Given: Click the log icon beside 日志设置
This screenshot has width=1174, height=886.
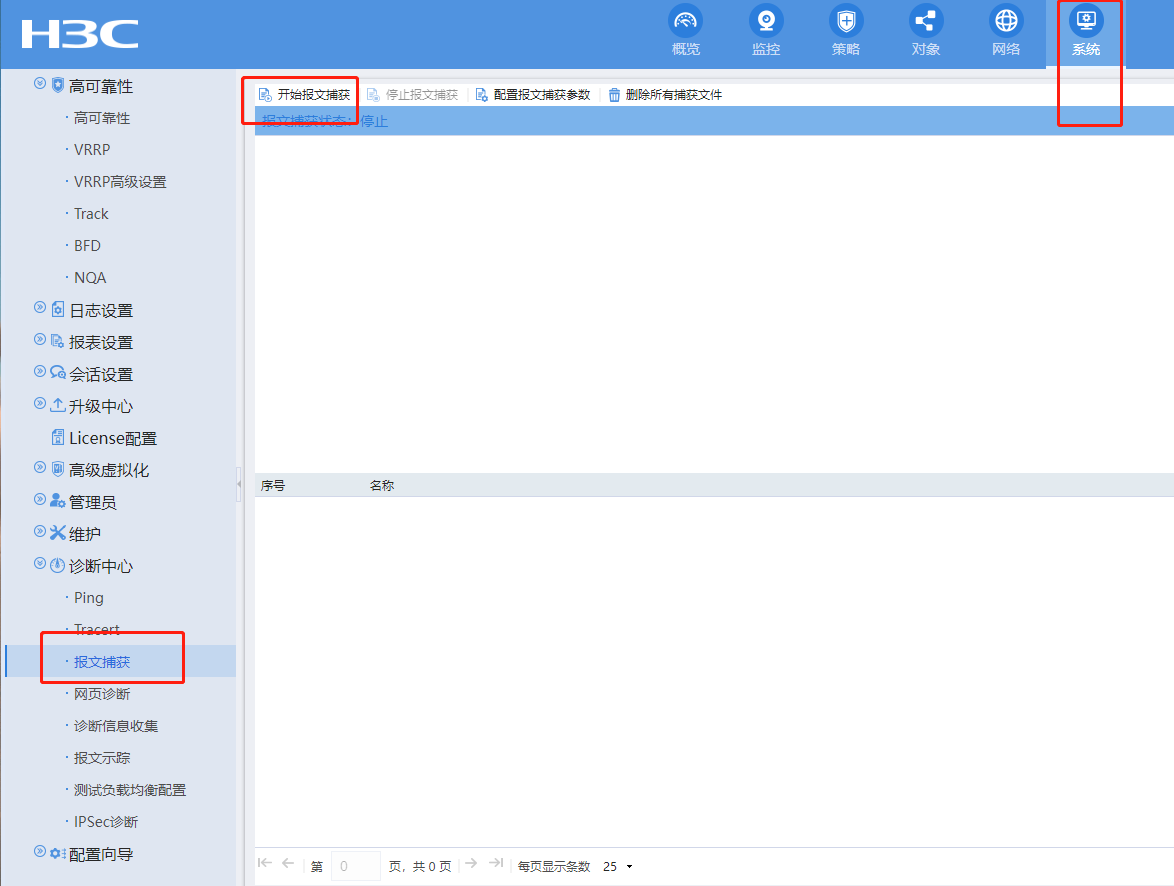Looking at the screenshot, I should click(x=58, y=309).
